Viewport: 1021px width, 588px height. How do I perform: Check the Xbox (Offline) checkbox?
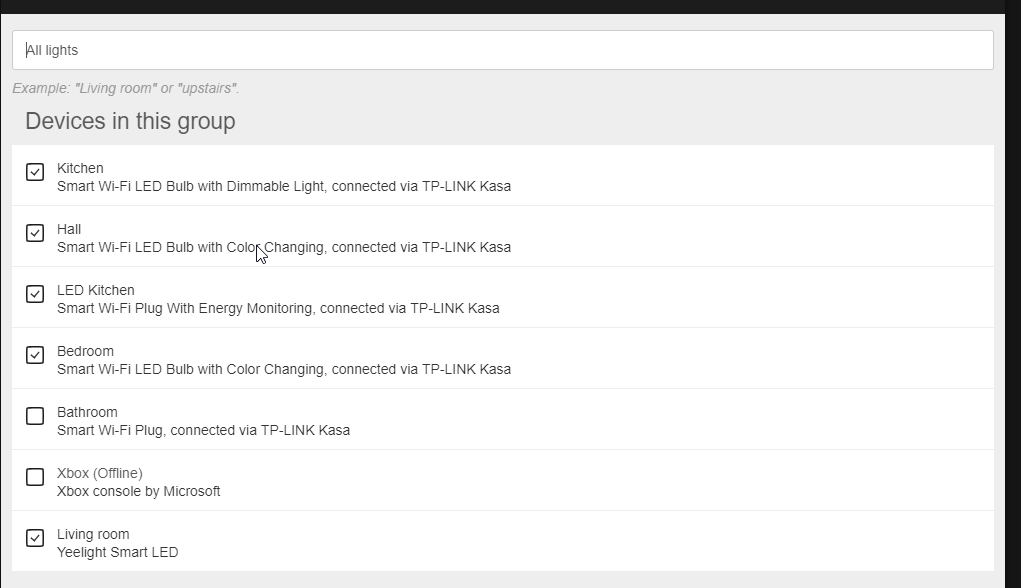click(x=35, y=477)
